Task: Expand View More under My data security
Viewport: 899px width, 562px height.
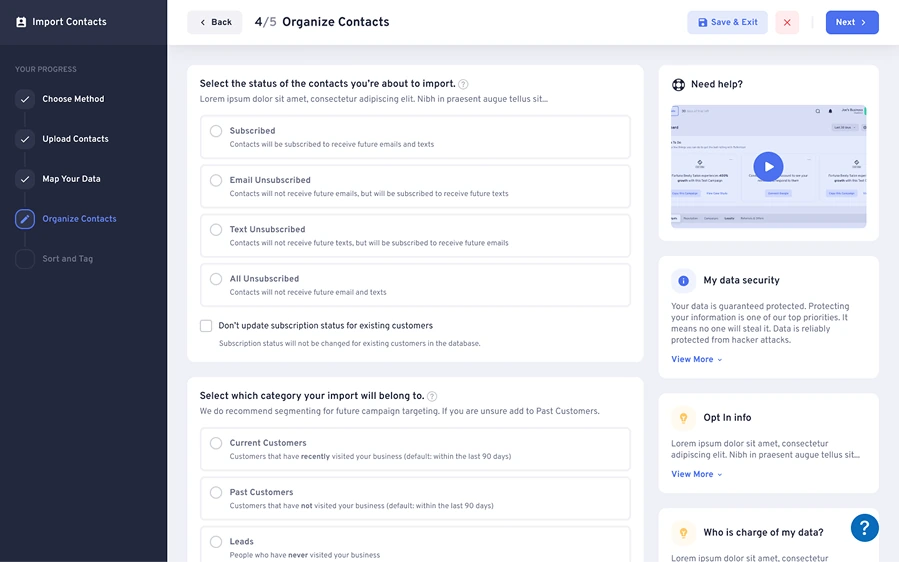Action: click(x=697, y=359)
